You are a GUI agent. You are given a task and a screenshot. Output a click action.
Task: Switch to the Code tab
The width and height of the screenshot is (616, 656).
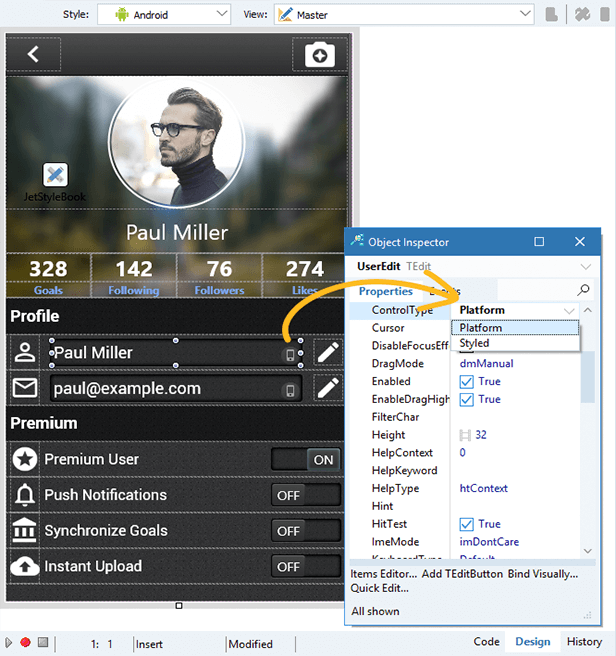click(x=486, y=642)
